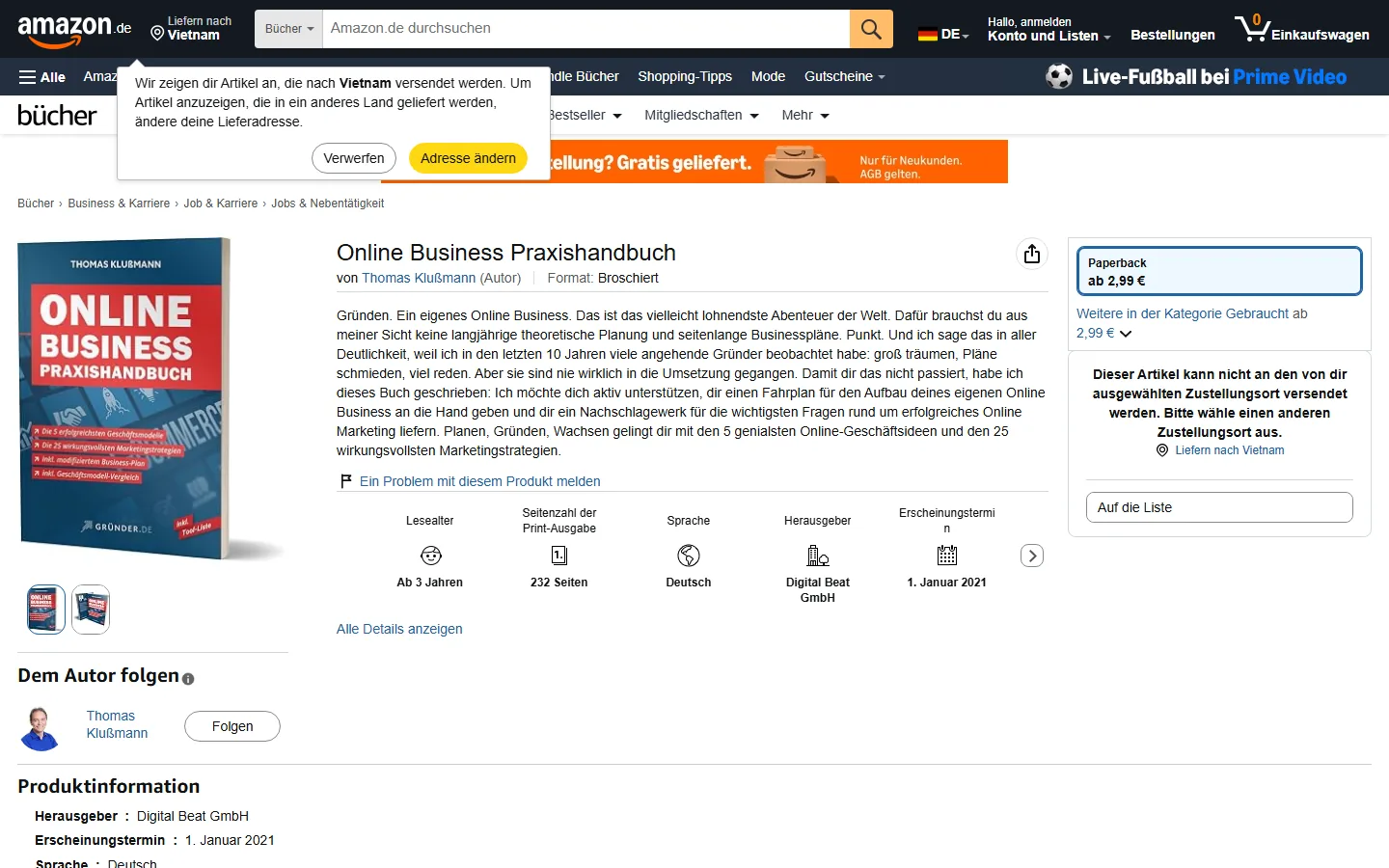
Task: Go to the bücher section home
Action: pos(57,115)
